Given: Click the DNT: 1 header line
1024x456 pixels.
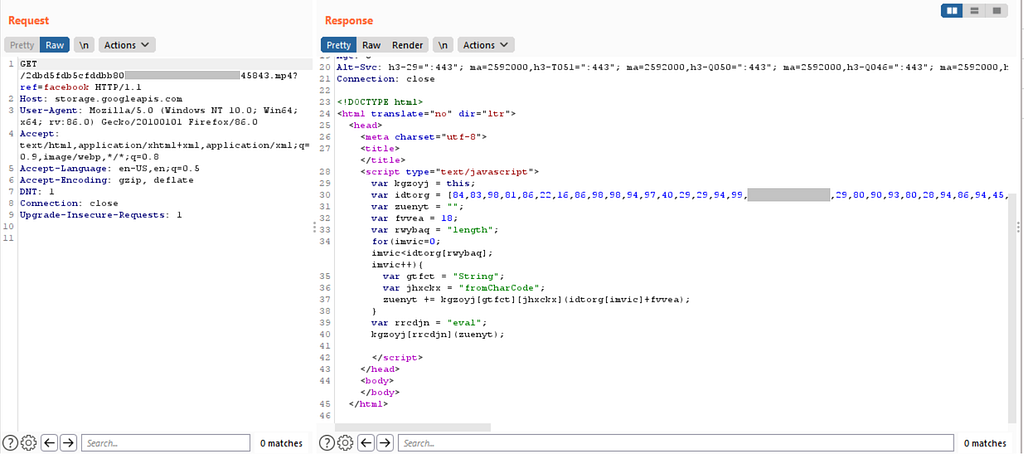Looking at the screenshot, I should [x=37, y=191].
